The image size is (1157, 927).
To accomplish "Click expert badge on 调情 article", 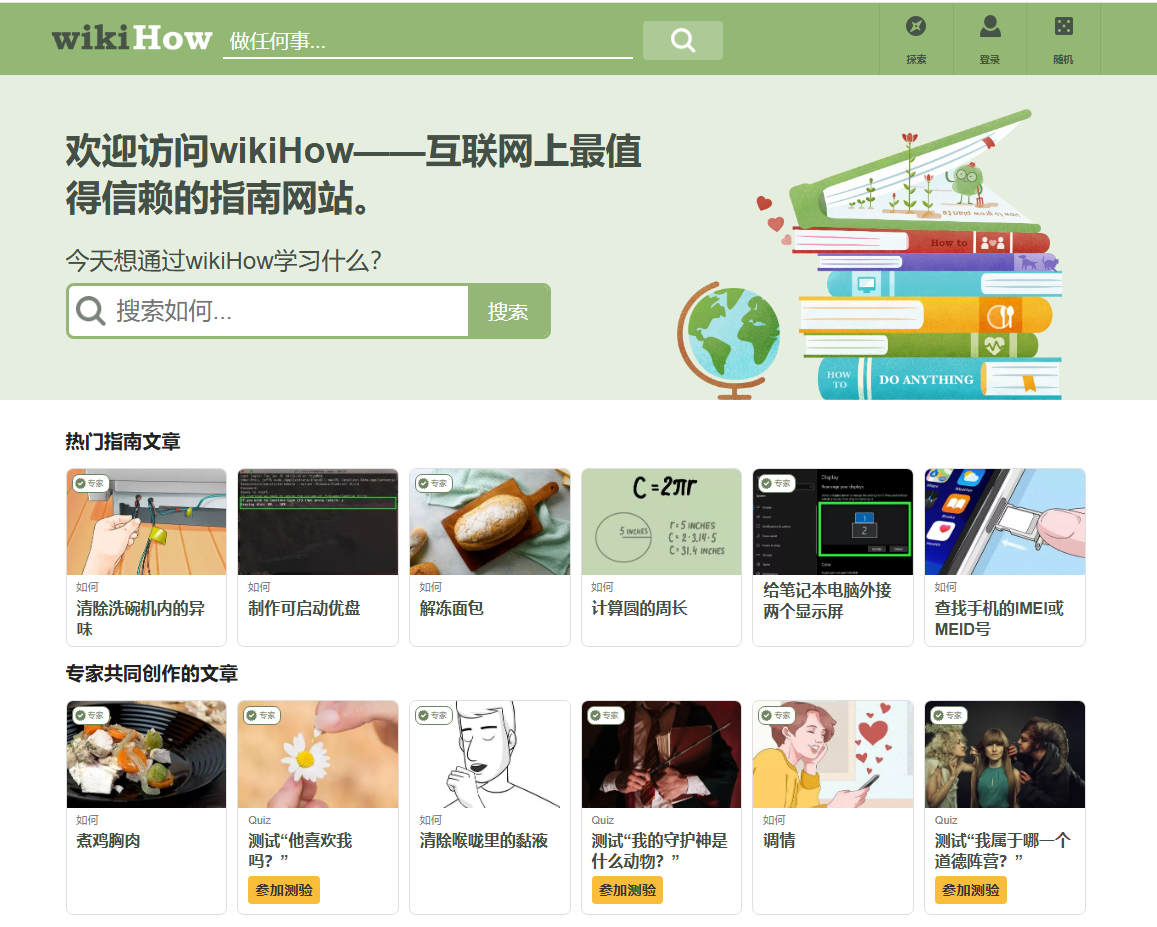I will click(776, 715).
